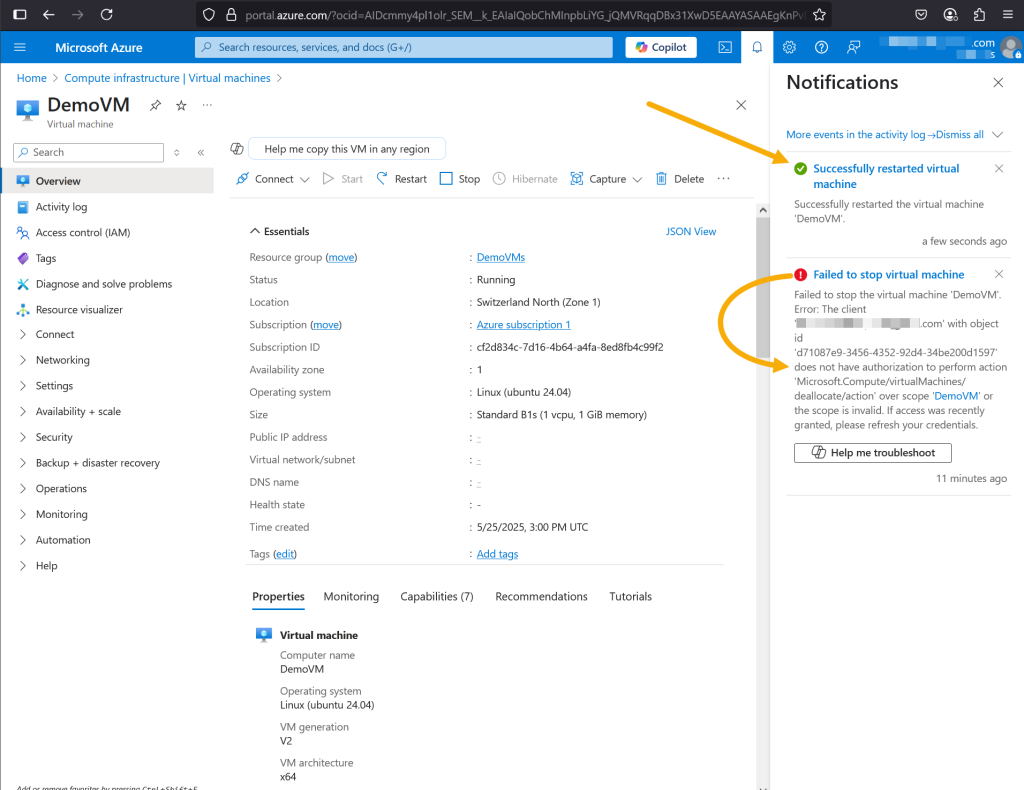
Task: Expand the notifications options chevron
Action: 997,134
